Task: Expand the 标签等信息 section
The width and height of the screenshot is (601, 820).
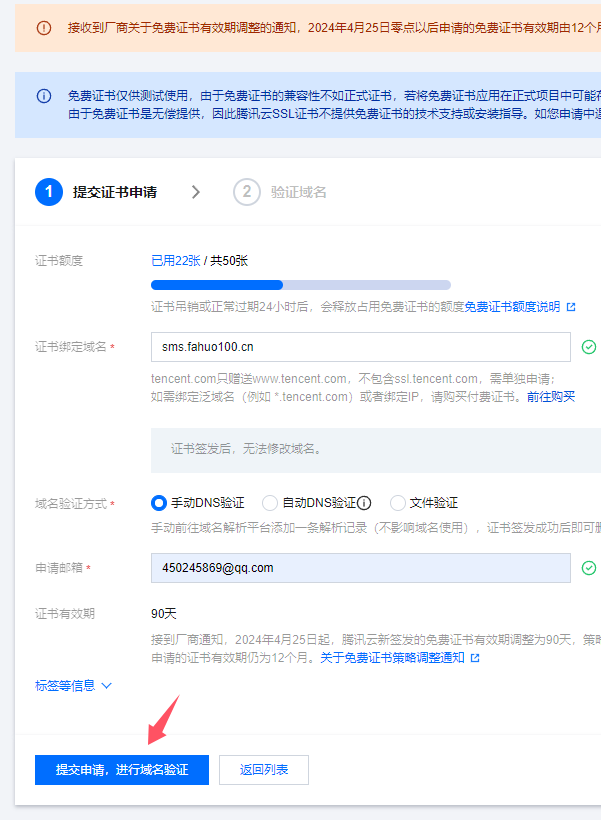Action: (x=73, y=686)
